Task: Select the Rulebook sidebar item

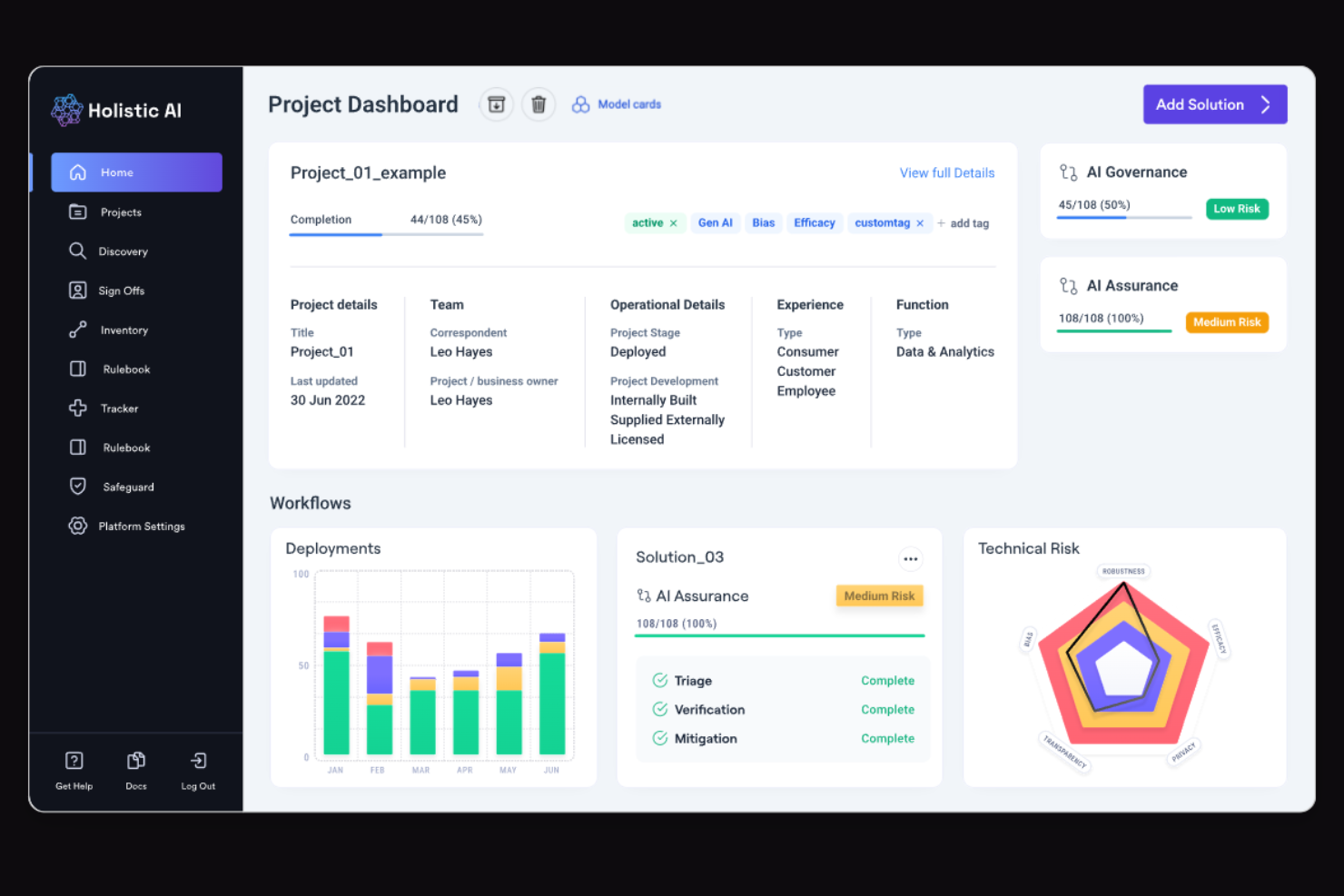Action: point(126,369)
